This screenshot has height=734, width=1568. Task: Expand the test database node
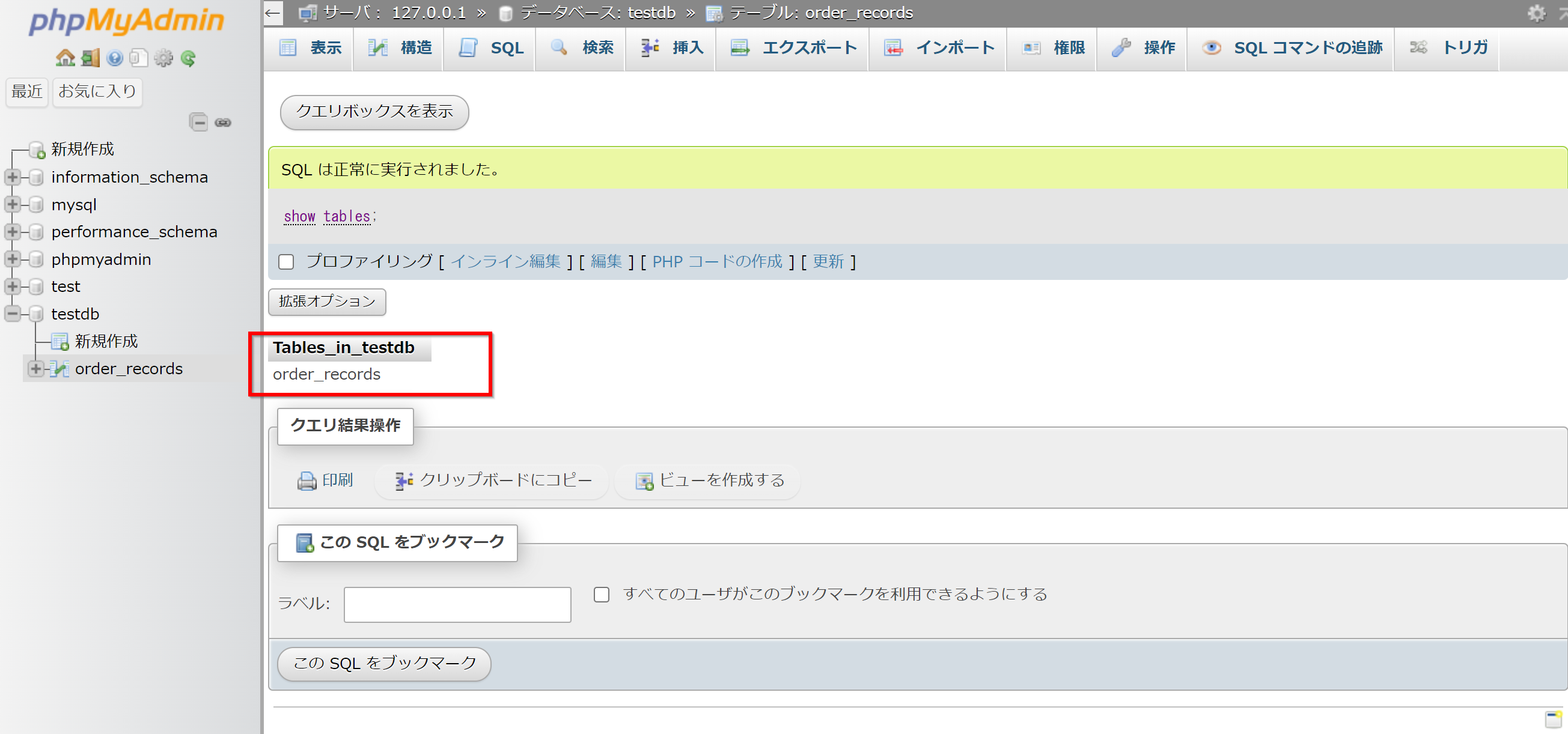point(12,287)
